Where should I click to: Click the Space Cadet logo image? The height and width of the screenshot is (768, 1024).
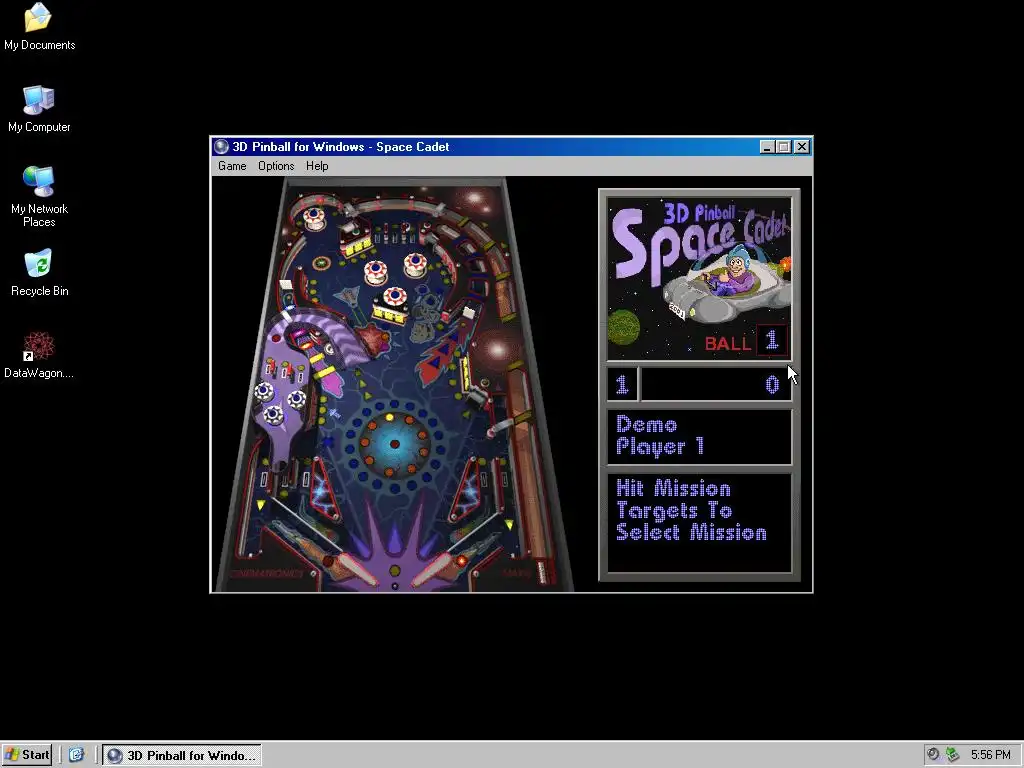tap(699, 279)
